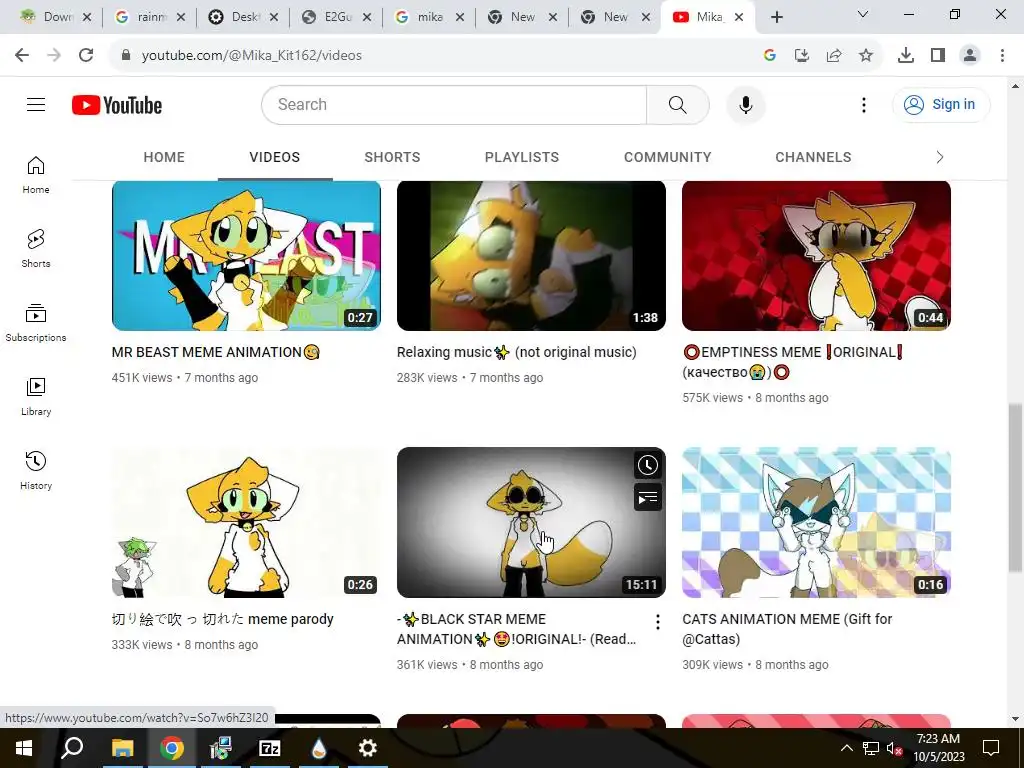The image size is (1024, 768).
Task: Click the YouTube logo
Action: pos(117,105)
